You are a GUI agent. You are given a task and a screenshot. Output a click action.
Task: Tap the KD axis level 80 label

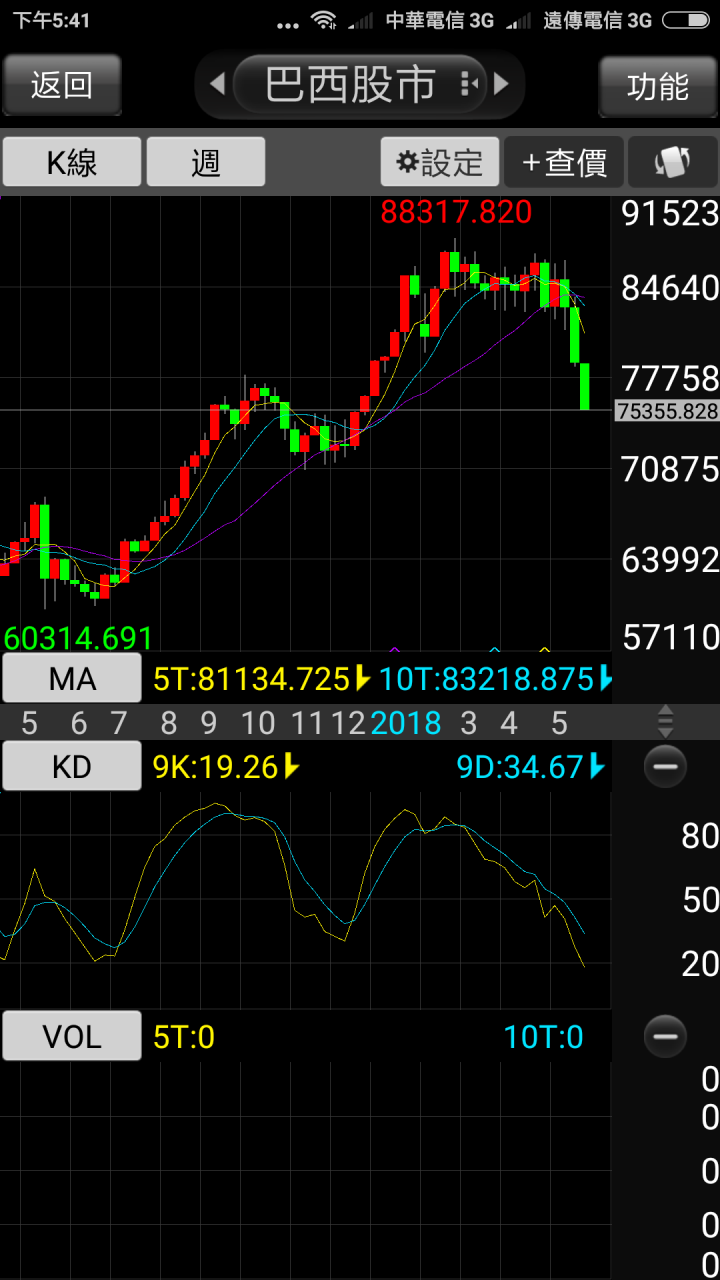pos(700,835)
